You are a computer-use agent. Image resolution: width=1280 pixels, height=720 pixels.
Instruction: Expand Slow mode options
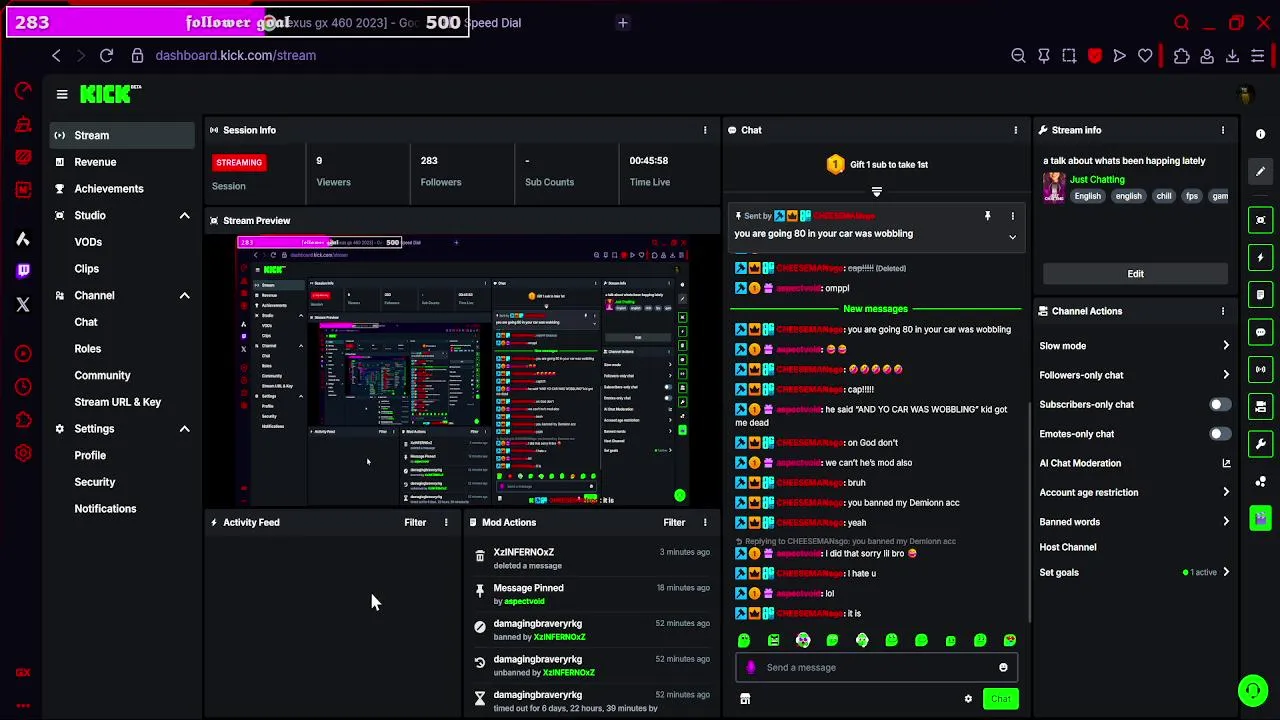(x=1226, y=346)
